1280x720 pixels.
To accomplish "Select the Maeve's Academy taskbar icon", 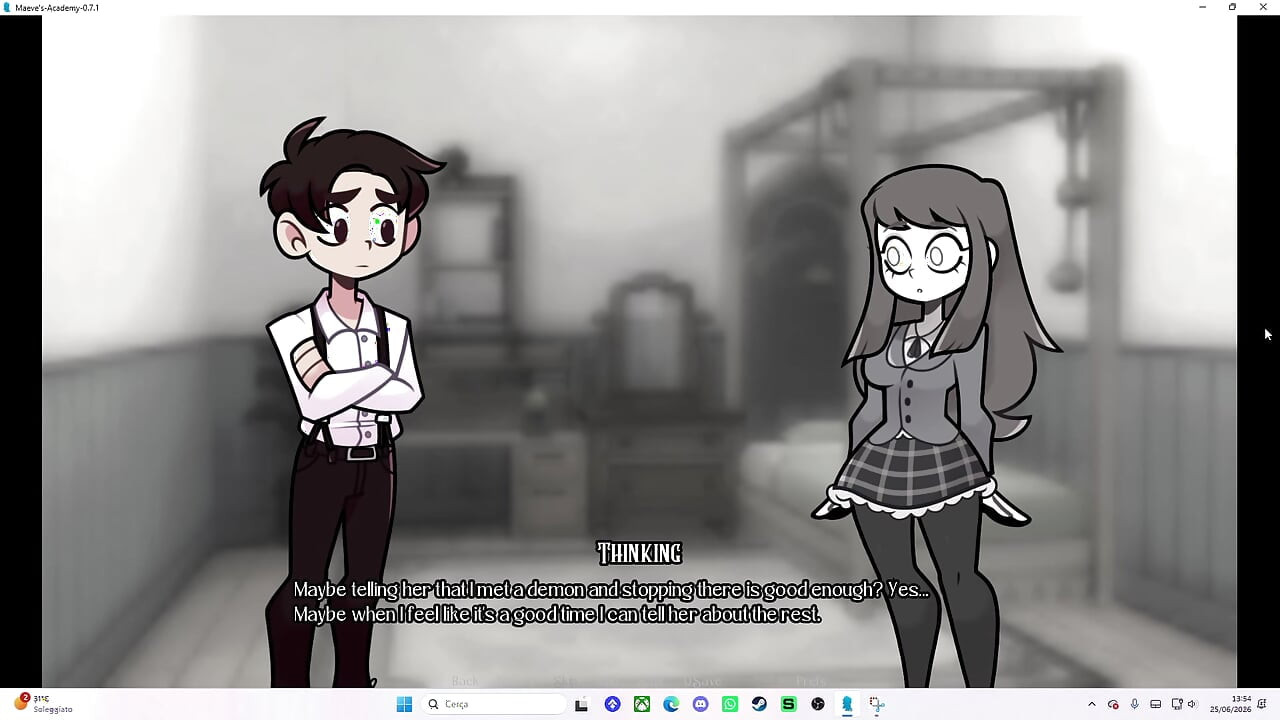I will point(847,704).
